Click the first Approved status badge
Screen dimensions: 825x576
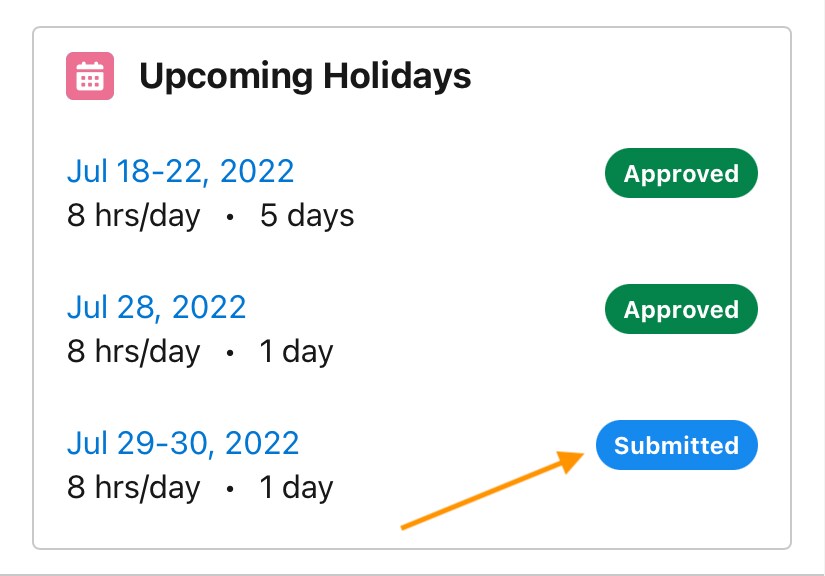click(x=681, y=172)
